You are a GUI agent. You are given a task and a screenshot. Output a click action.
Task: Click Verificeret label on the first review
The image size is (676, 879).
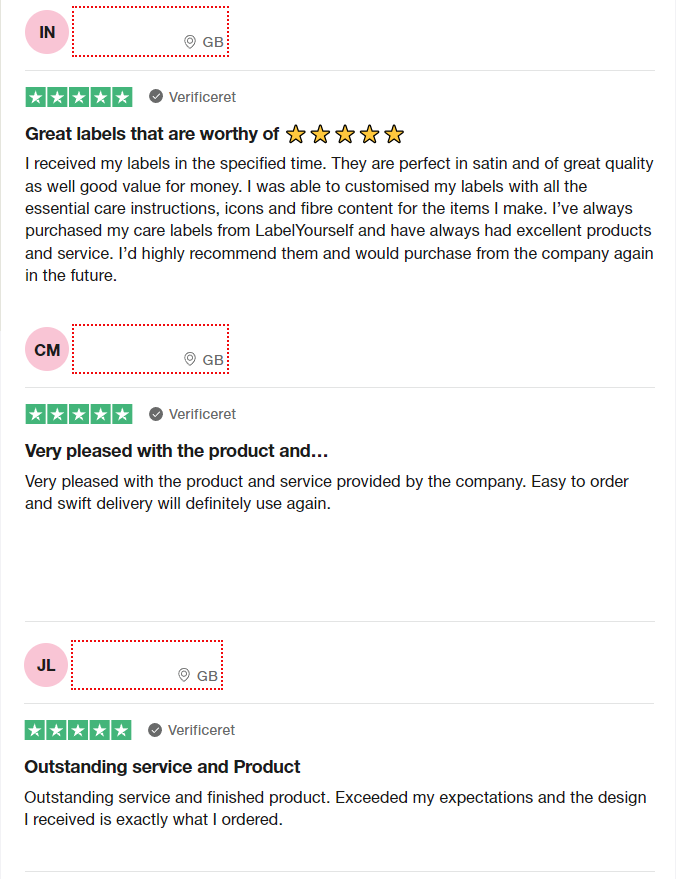click(202, 97)
